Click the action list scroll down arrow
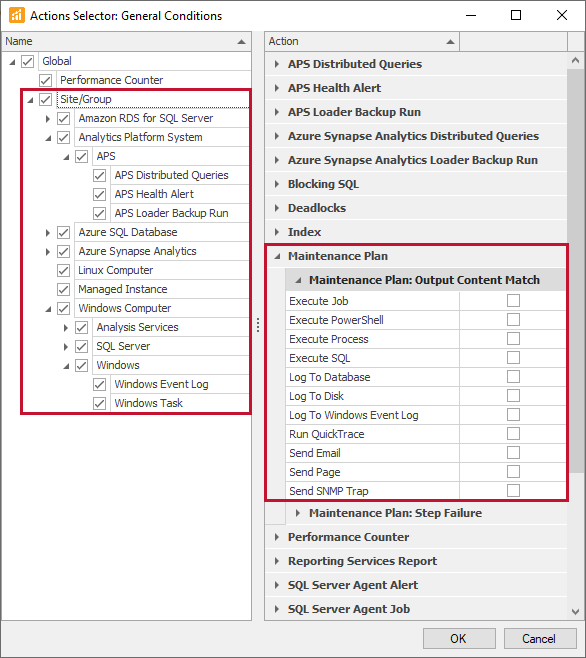 575,611
